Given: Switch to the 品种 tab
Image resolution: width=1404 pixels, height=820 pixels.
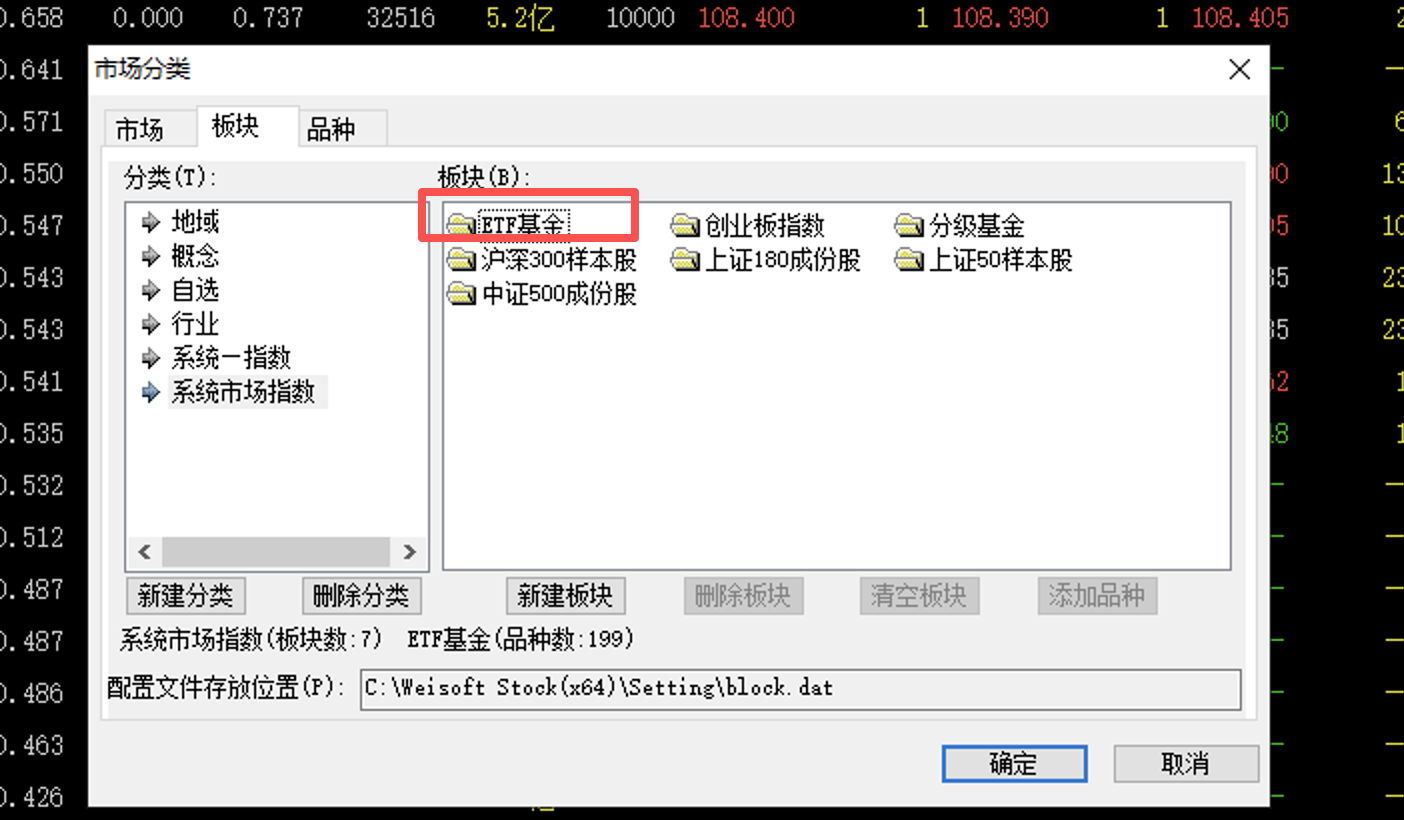Looking at the screenshot, I should pos(332,129).
